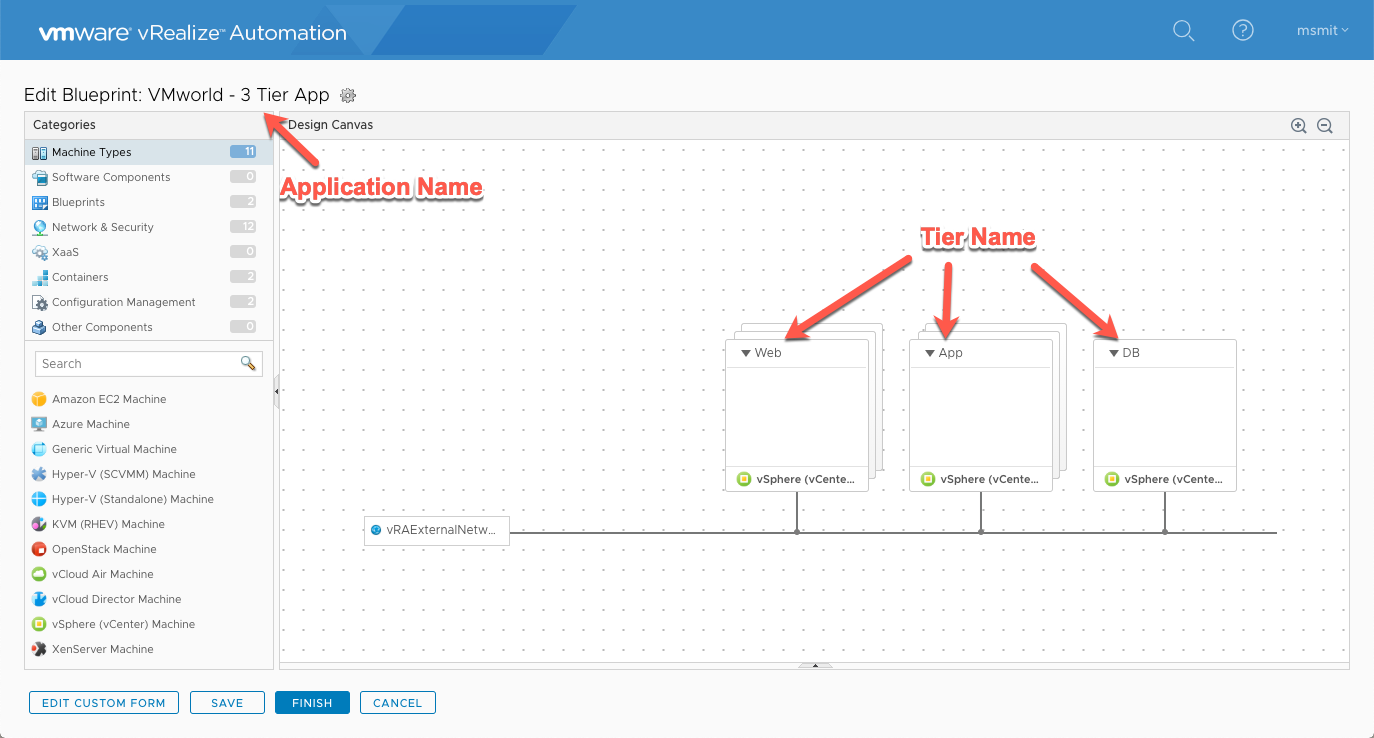Collapse the Categories side panel handle
Viewport: 1374px width, 738px height.
pos(276,392)
